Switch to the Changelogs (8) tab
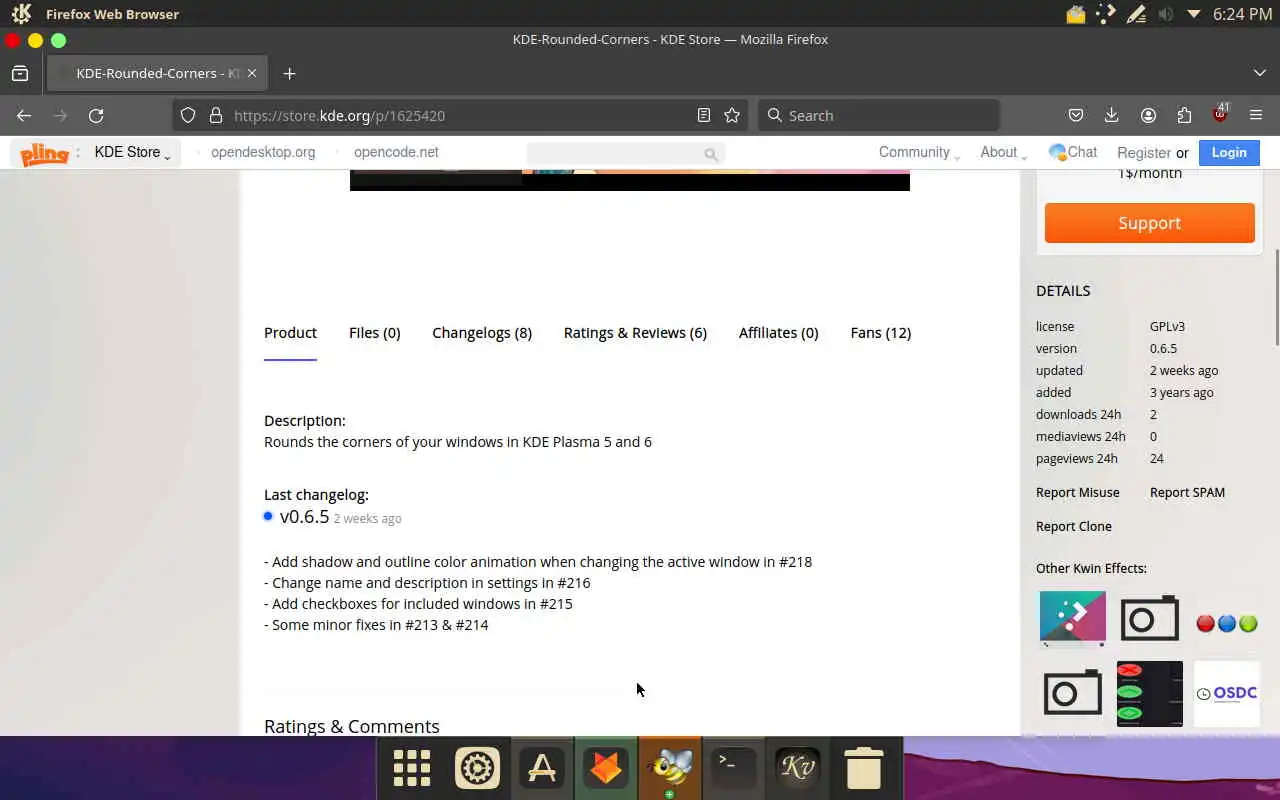 482,333
